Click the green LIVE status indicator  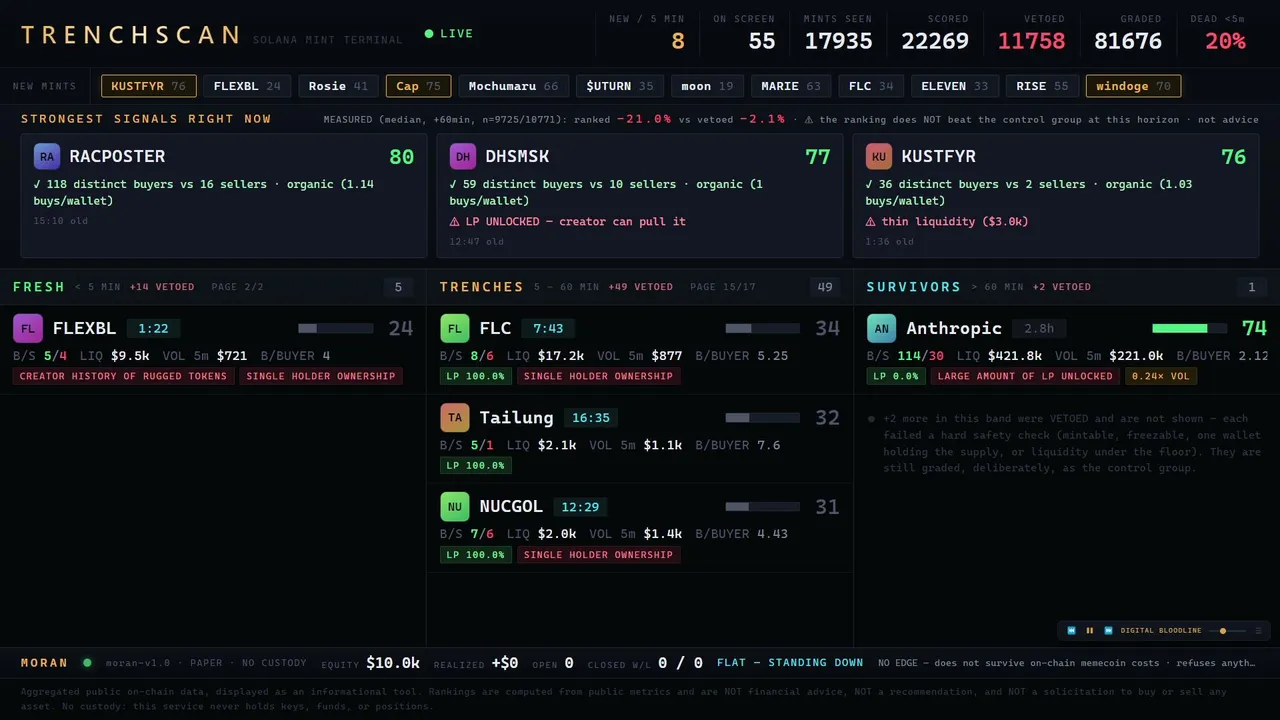click(449, 34)
